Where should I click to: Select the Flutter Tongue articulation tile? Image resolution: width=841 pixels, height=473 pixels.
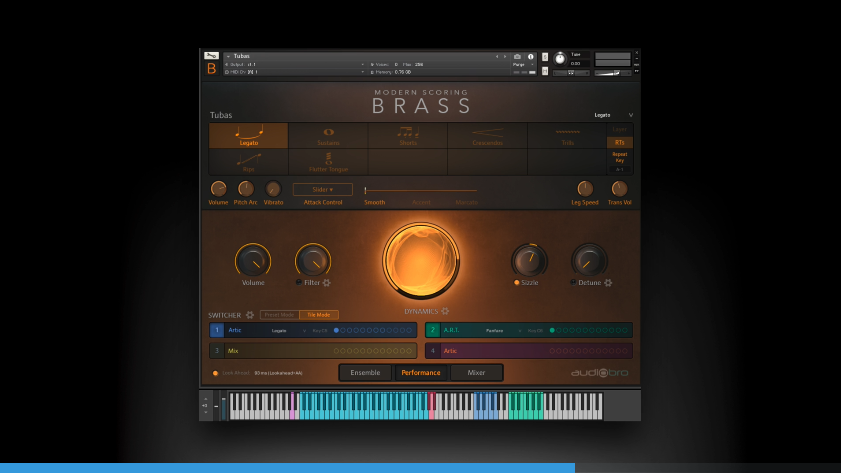[328, 162]
